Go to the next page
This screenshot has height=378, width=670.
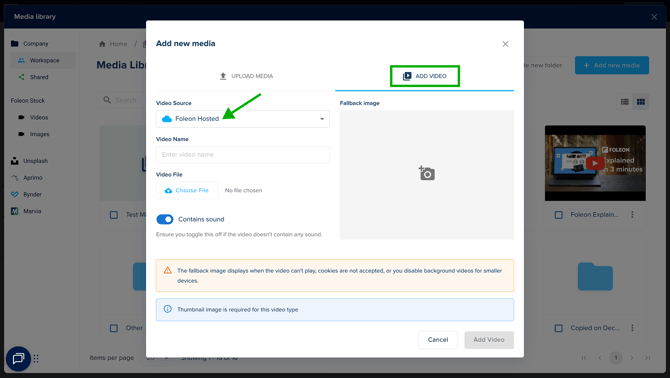pos(632,358)
